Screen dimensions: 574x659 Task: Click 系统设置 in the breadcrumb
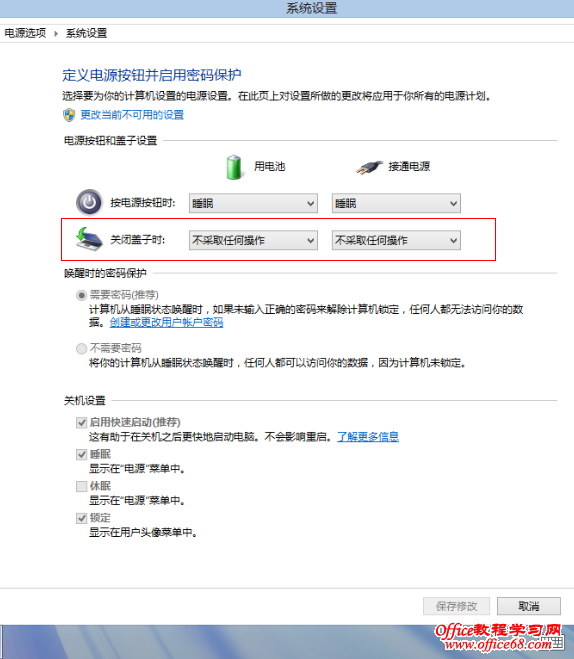(x=87, y=33)
